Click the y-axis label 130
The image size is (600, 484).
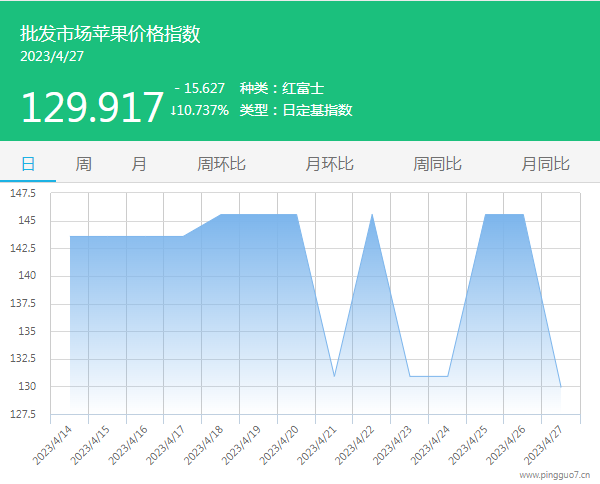click(27, 386)
